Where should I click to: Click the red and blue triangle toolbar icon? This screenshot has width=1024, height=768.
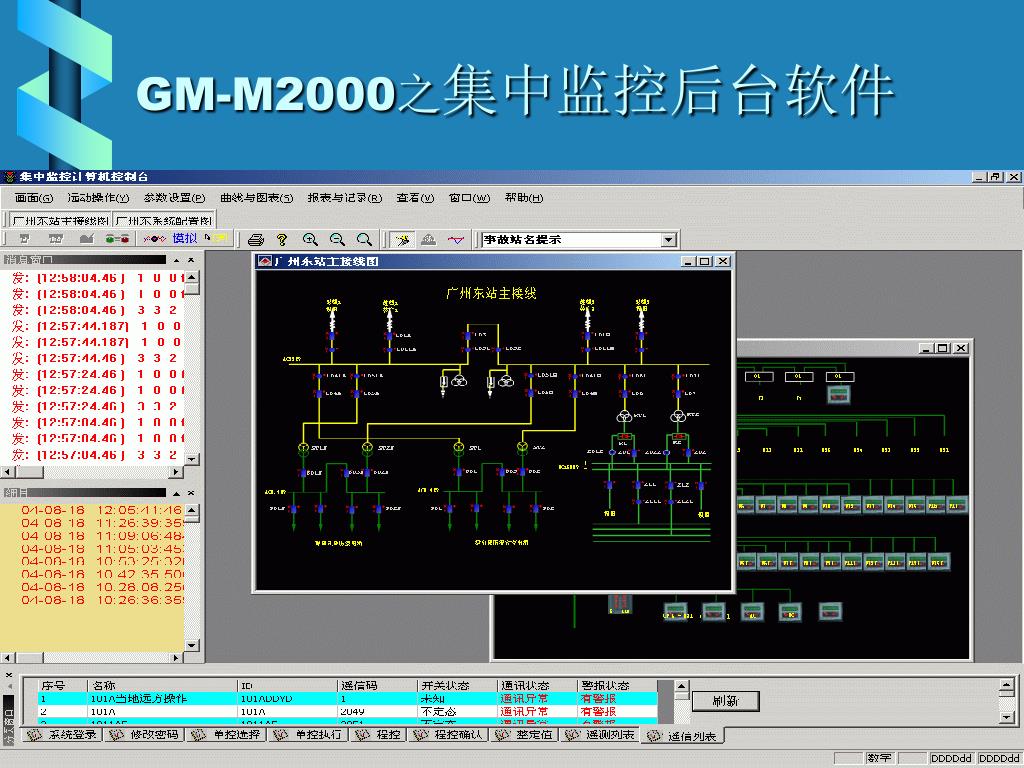pyautogui.click(x=456, y=240)
